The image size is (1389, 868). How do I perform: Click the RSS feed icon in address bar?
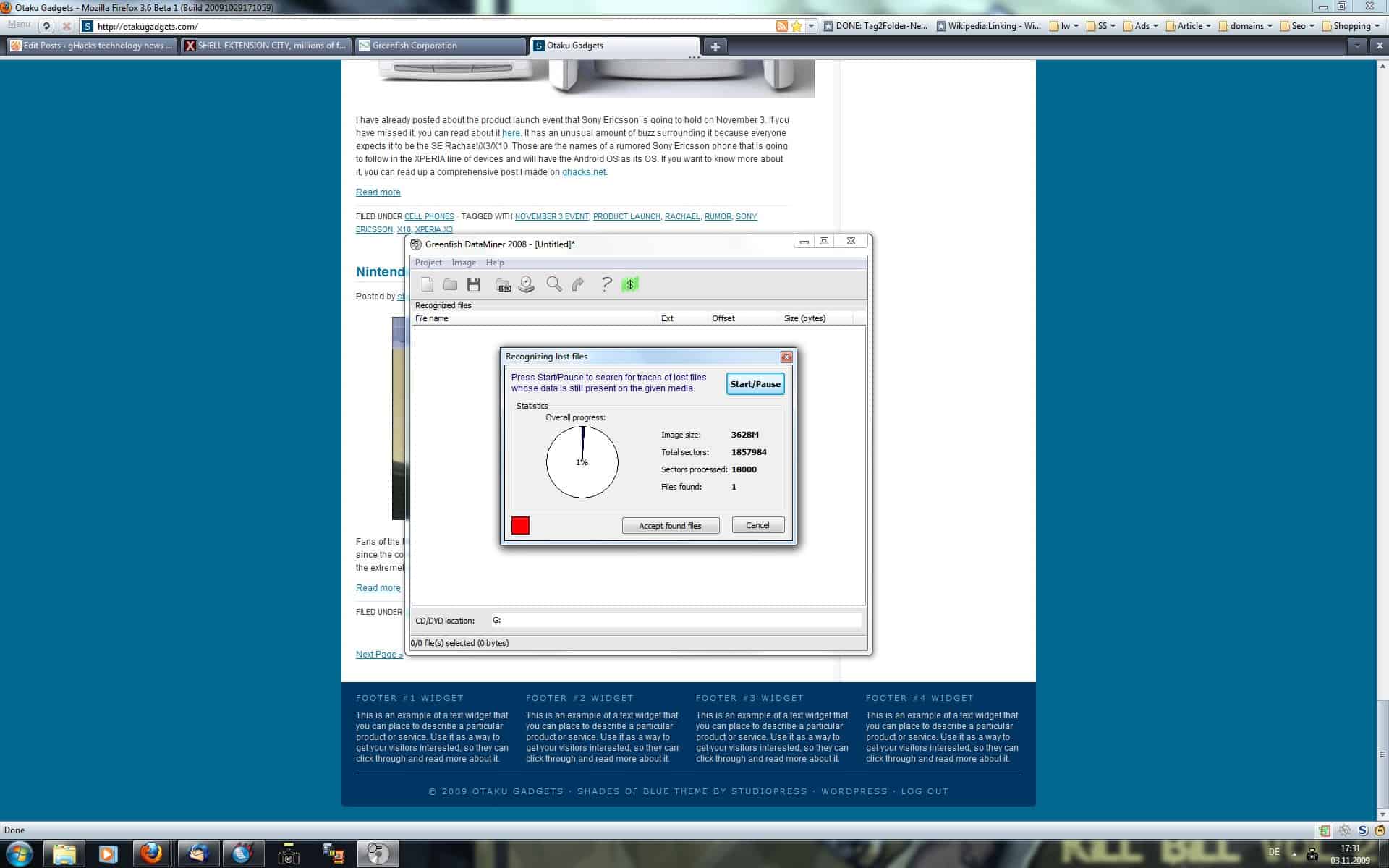click(x=781, y=26)
